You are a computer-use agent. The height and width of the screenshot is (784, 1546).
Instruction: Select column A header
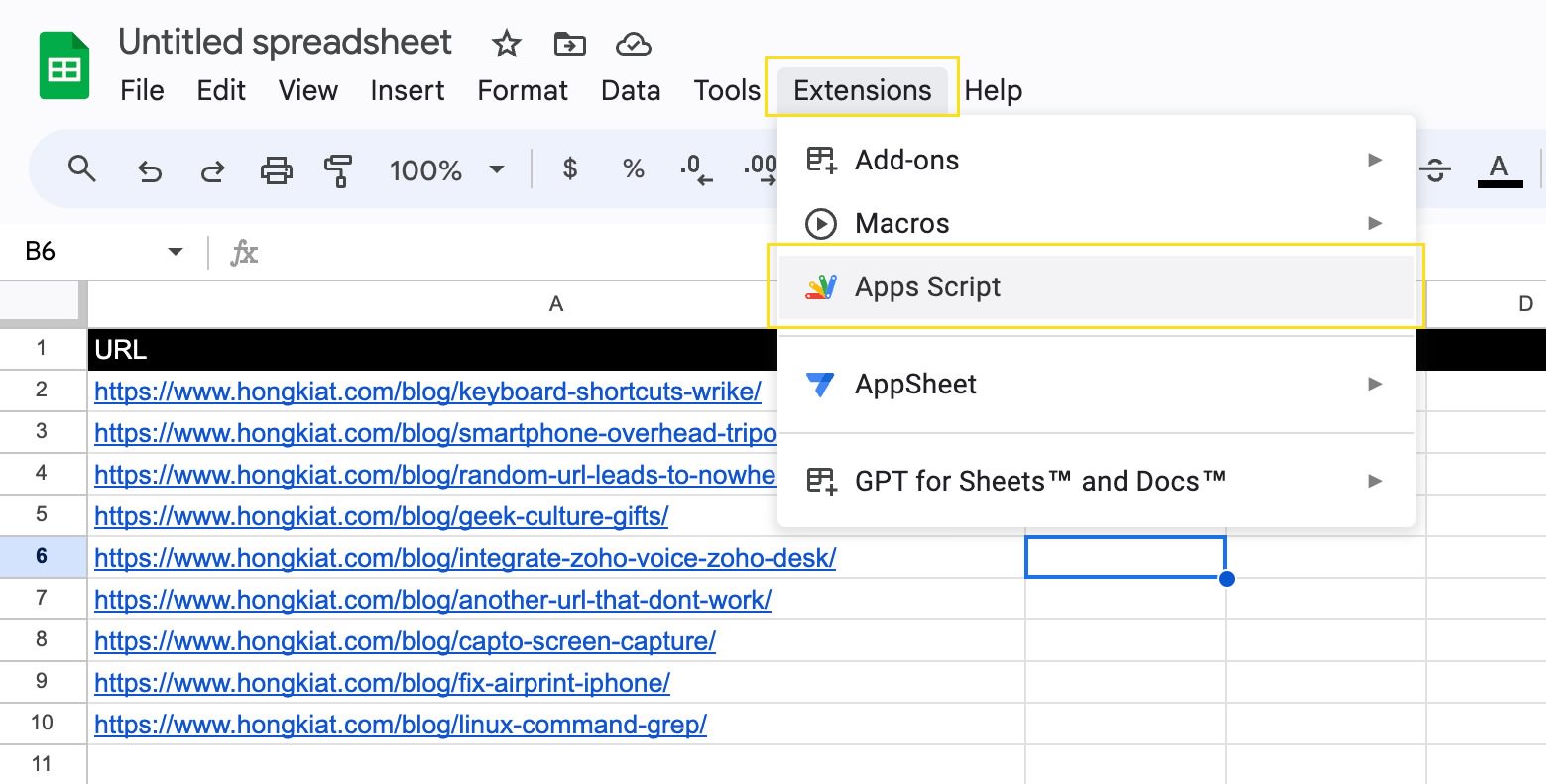tap(556, 304)
